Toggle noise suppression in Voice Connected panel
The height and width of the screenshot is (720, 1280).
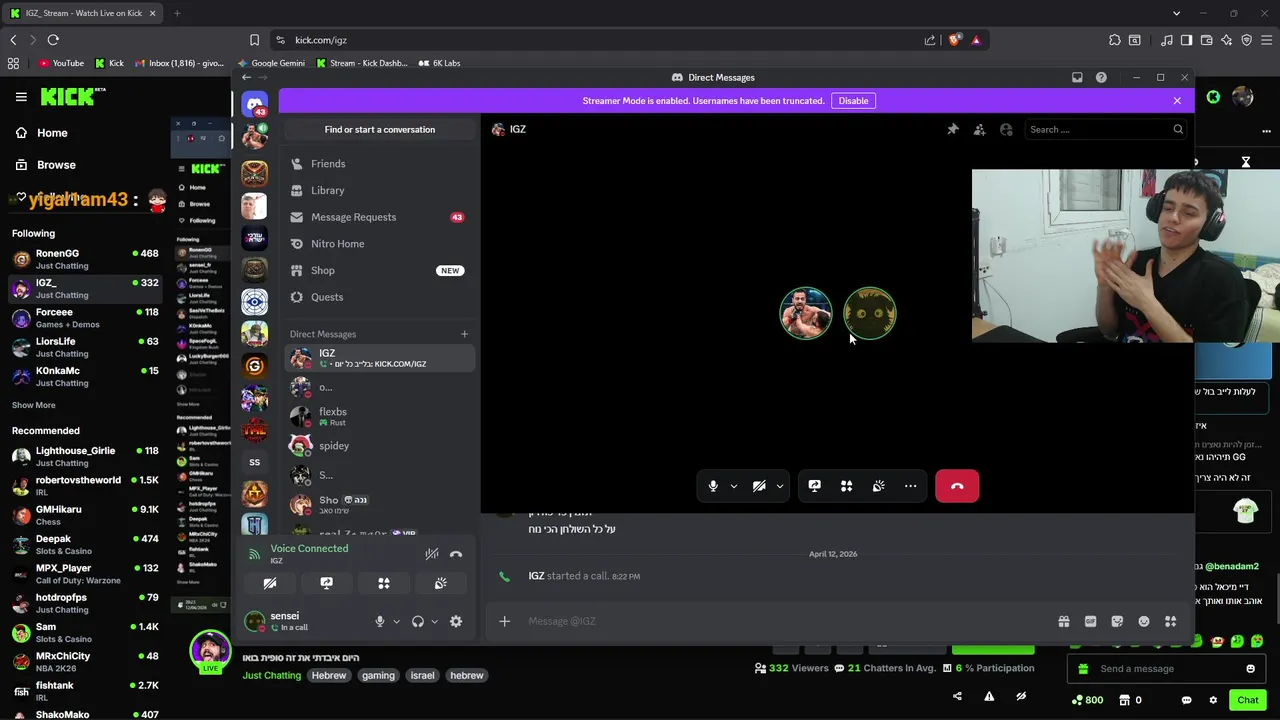coord(432,554)
